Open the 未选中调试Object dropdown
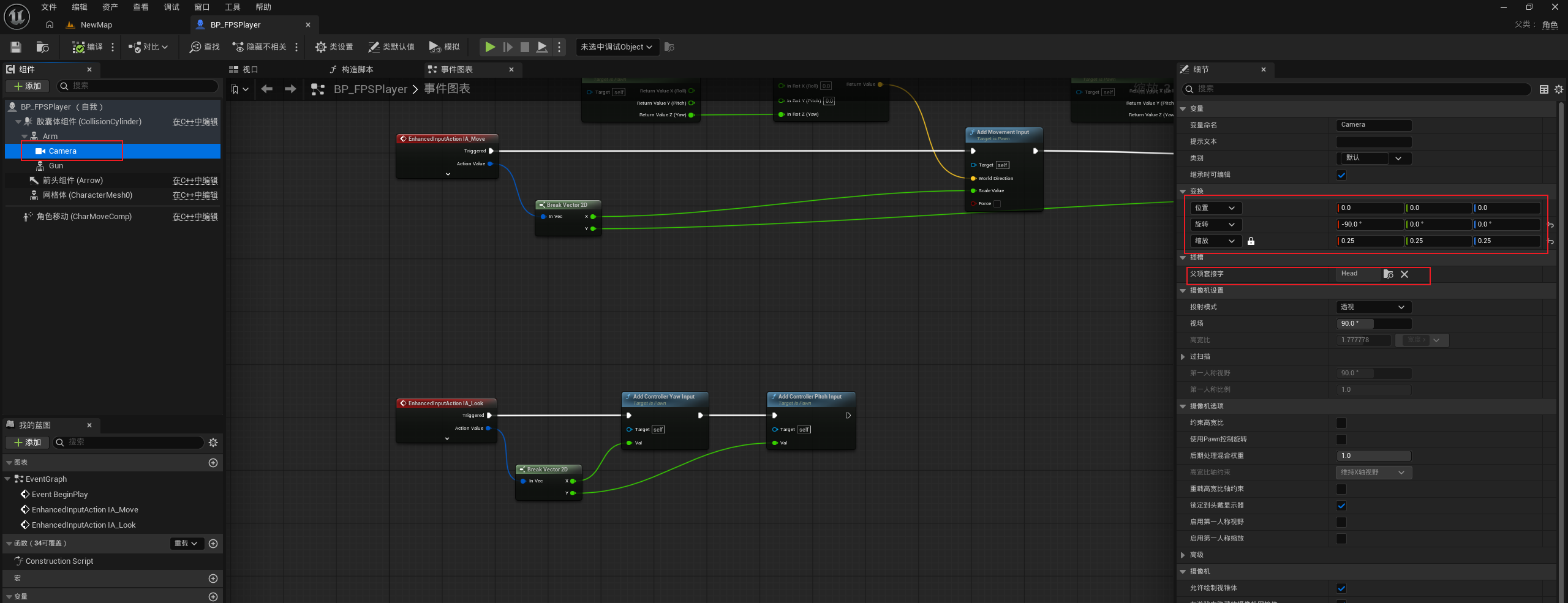The image size is (1568, 603). [x=617, y=47]
